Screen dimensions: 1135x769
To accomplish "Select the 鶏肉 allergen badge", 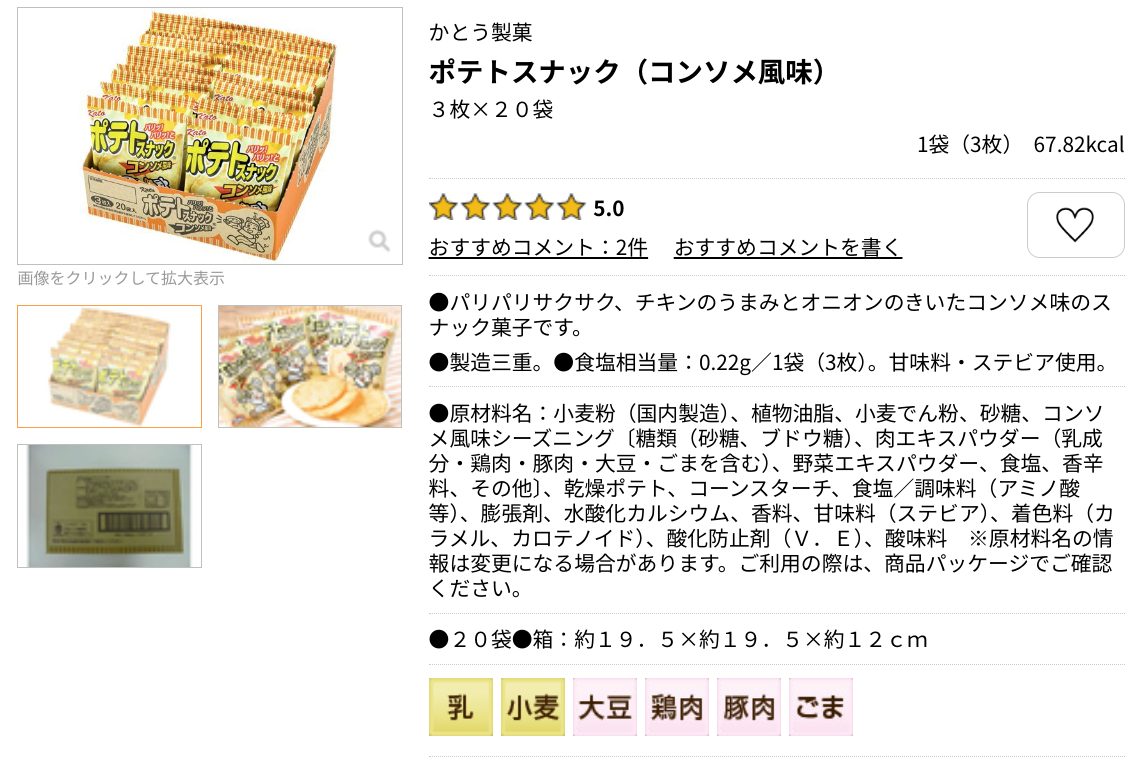I will click(x=677, y=707).
